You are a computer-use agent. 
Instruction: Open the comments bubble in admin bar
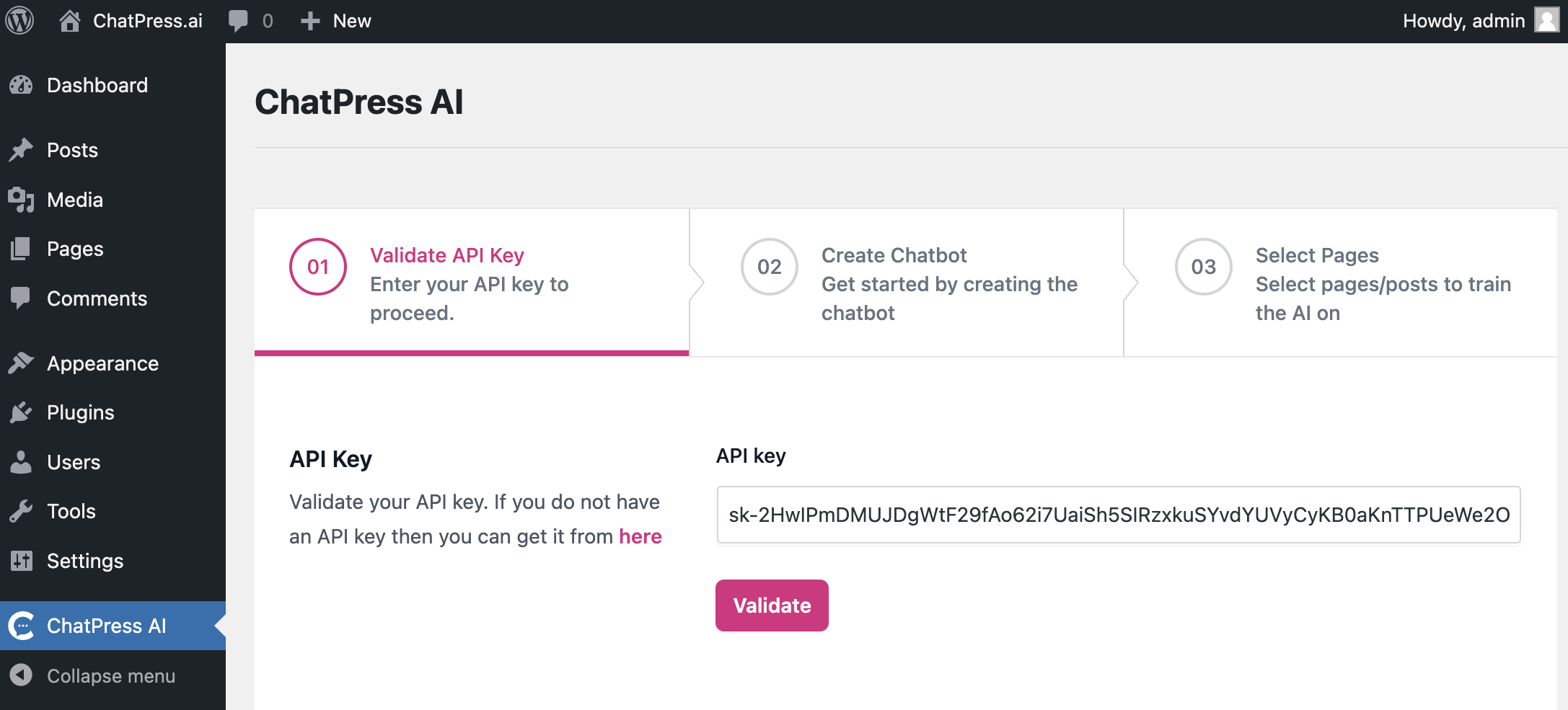pyautogui.click(x=238, y=20)
